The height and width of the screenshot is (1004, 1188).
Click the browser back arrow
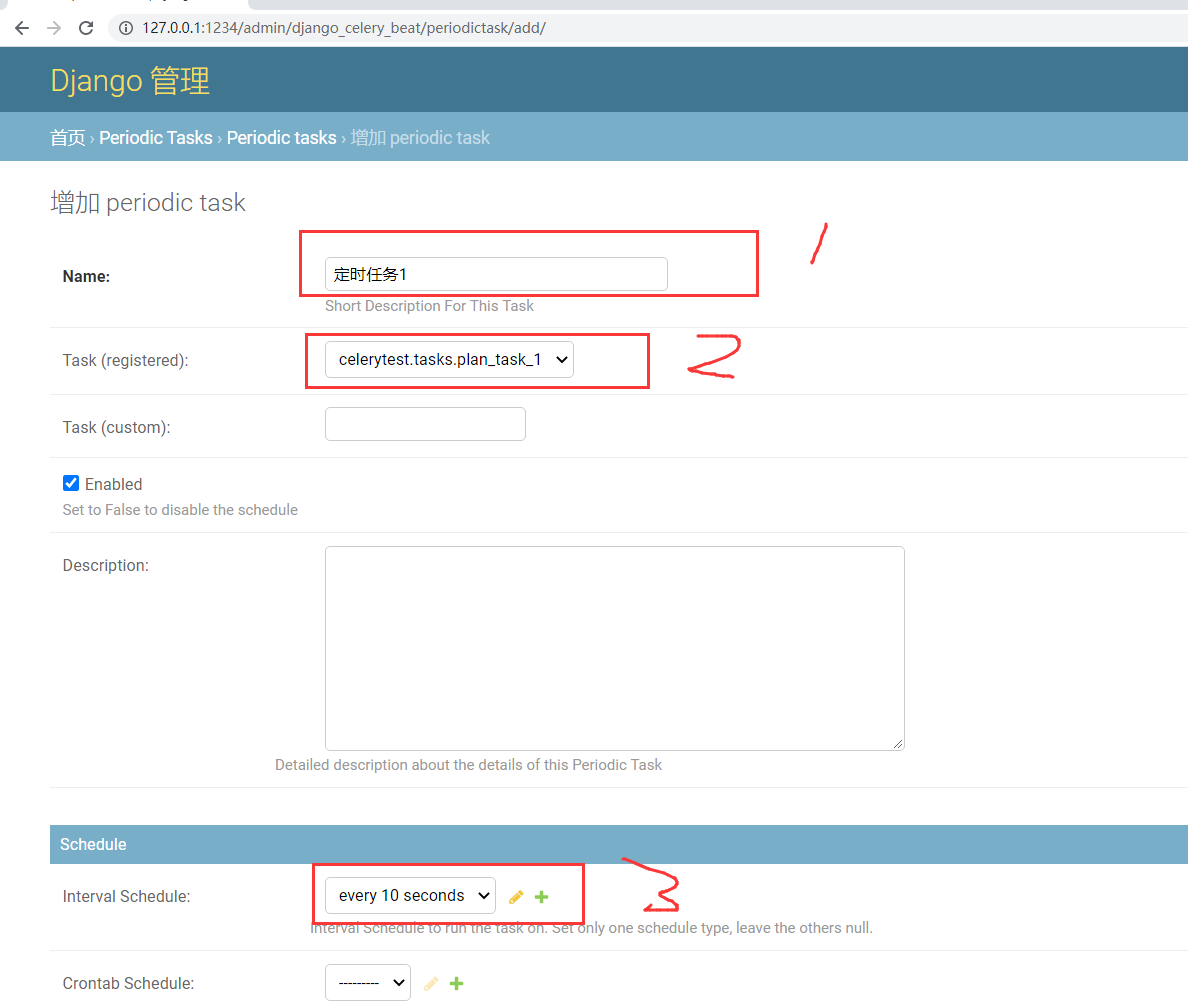[x=21, y=28]
